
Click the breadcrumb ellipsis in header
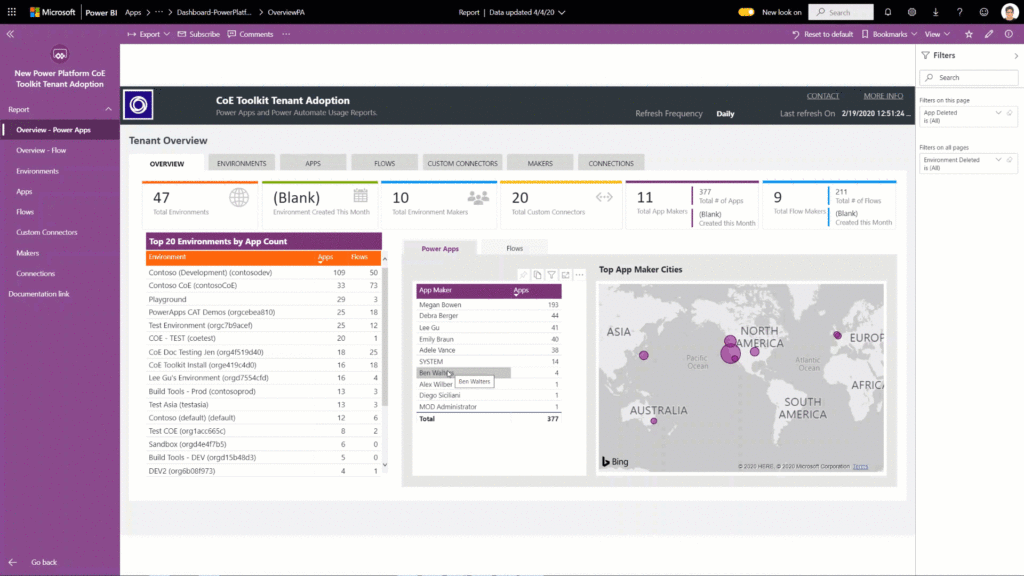[x=159, y=12]
